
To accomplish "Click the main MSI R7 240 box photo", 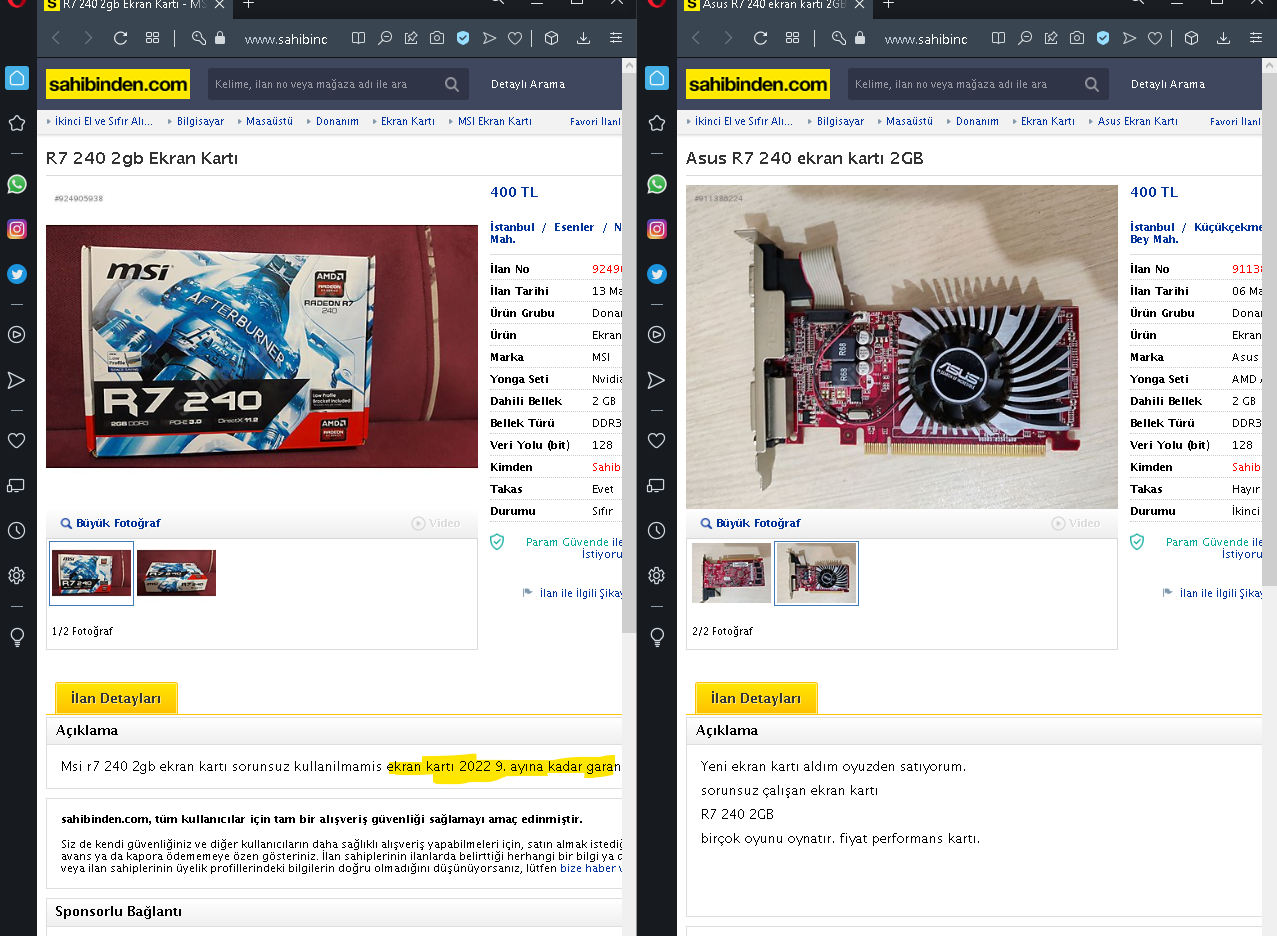I will pos(262,346).
